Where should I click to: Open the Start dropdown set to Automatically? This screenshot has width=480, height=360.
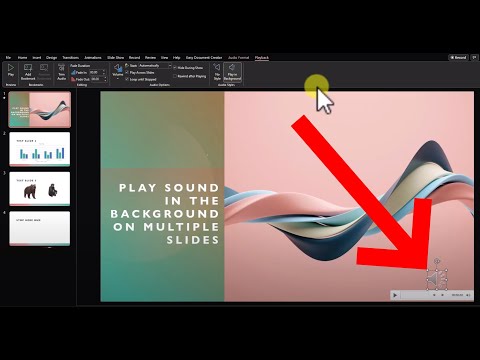pyautogui.click(x=155, y=66)
